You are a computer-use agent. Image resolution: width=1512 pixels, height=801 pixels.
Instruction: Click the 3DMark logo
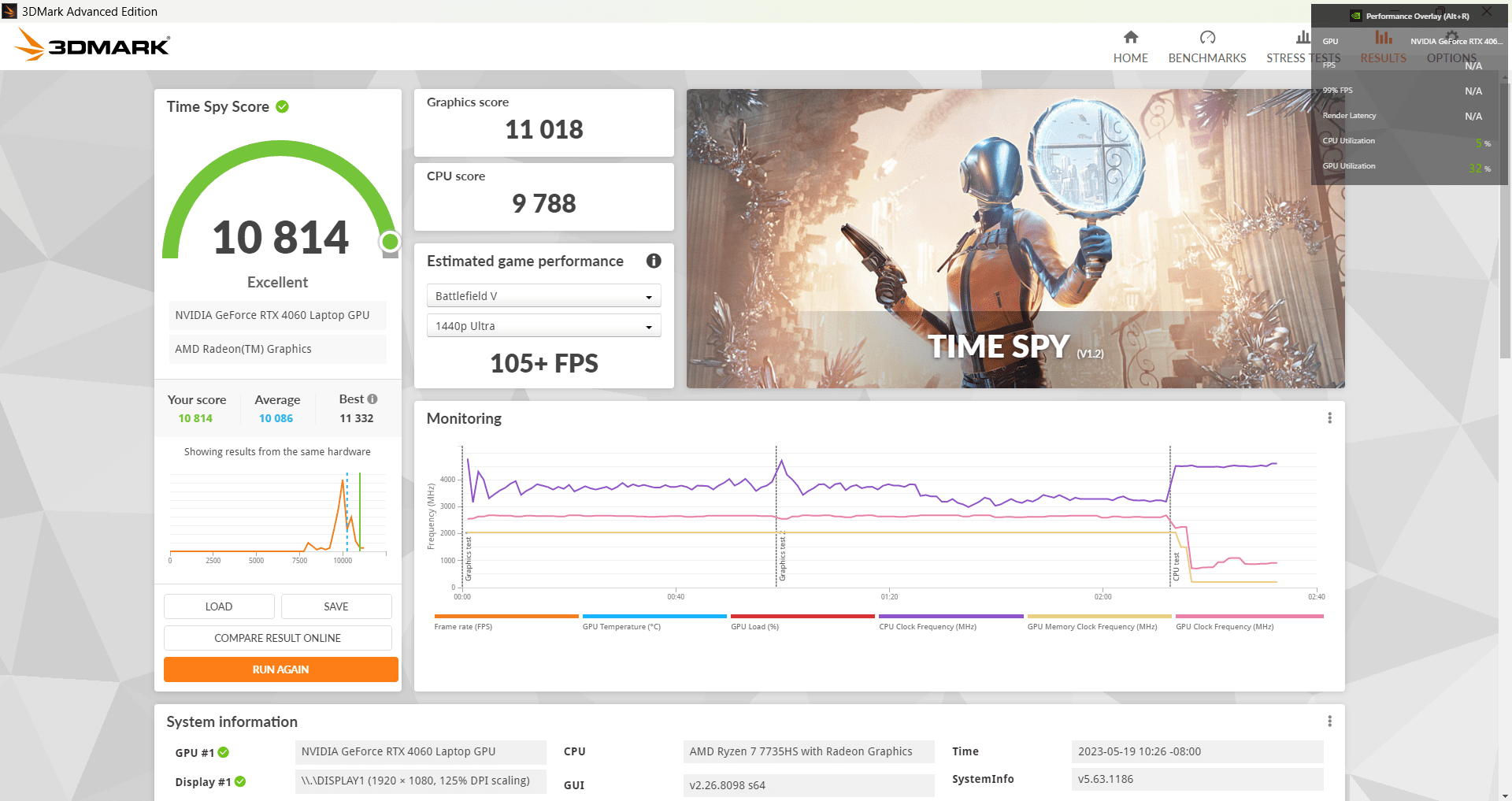coord(93,46)
